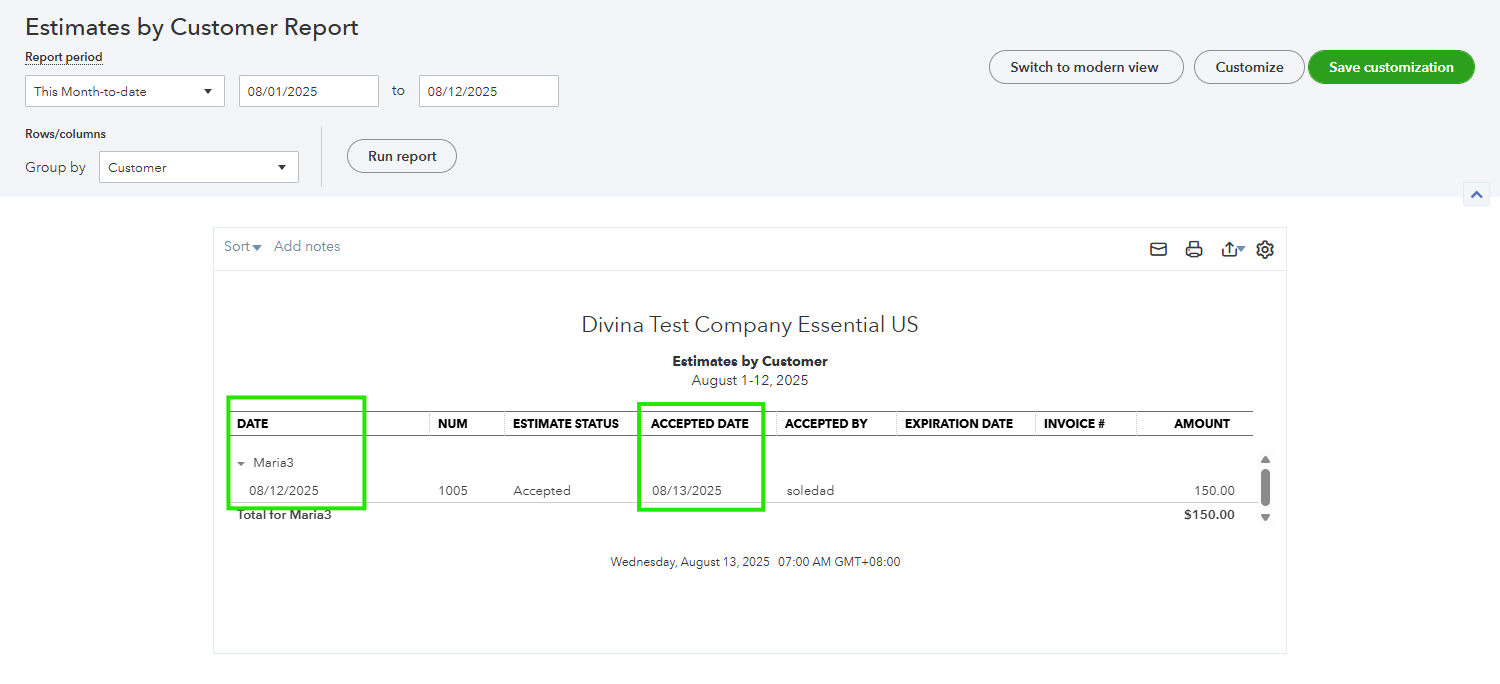
Task: Click the report vertical scrollbar thumb
Action: (1265, 487)
